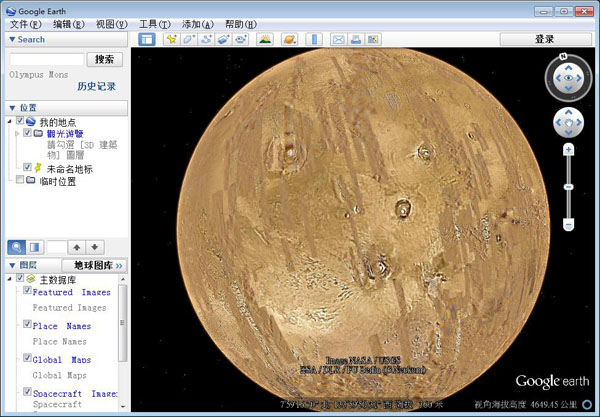Click the Show Ruler toolbar icon

pyautogui.click(x=314, y=39)
